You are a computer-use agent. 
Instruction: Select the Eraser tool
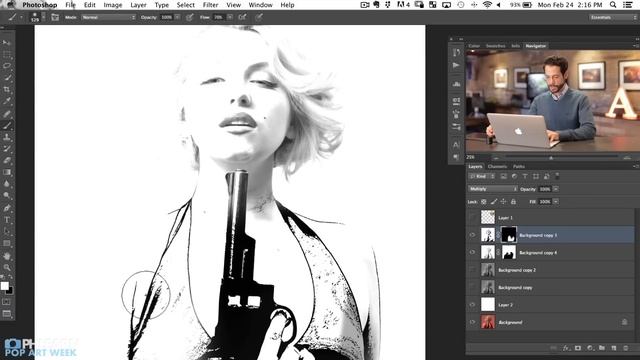point(7,160)
